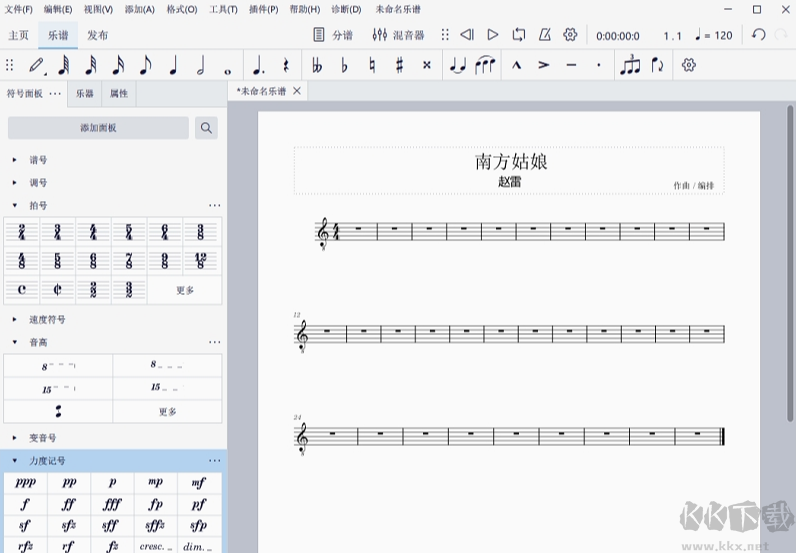Click the vertical score scrollbar
This screenshot has width=796, height=553.
pyautogui.click(x=790, y=264)
